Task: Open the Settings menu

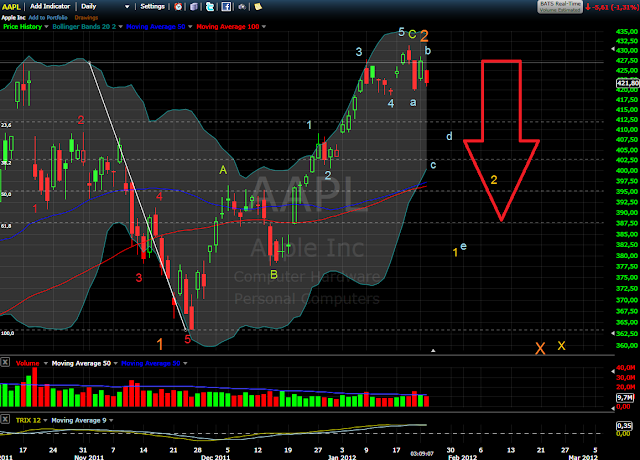Action: 152,7
